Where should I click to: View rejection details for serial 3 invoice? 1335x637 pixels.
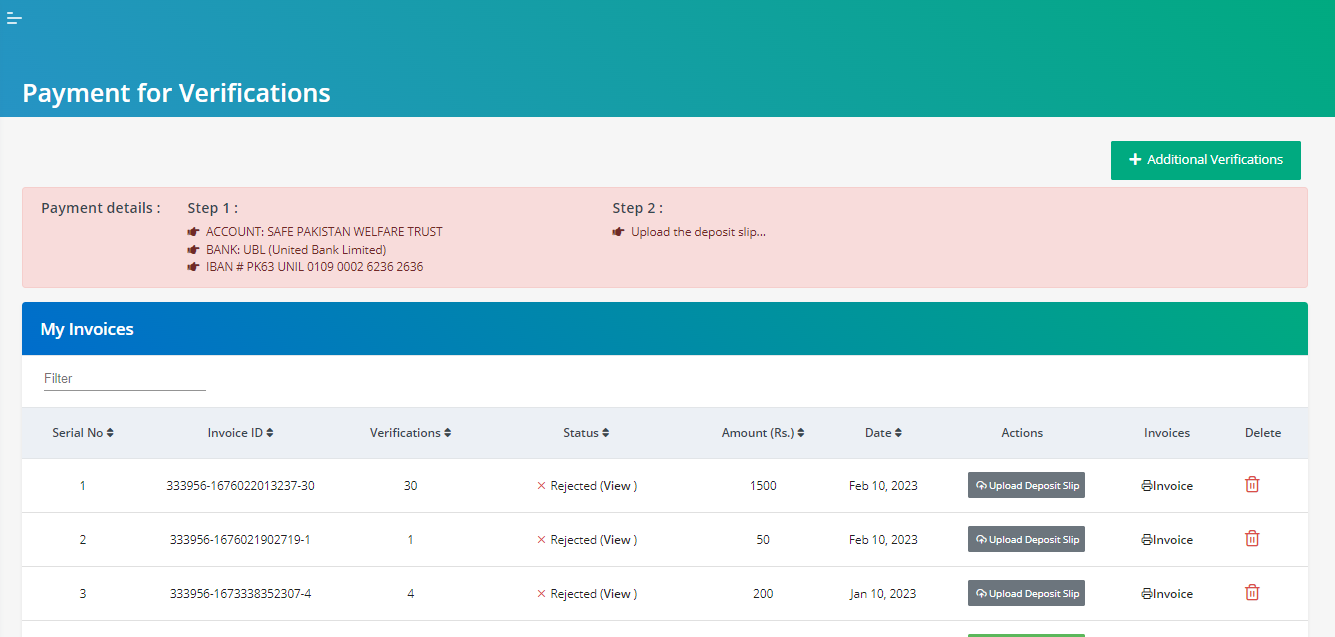point(617,594)
